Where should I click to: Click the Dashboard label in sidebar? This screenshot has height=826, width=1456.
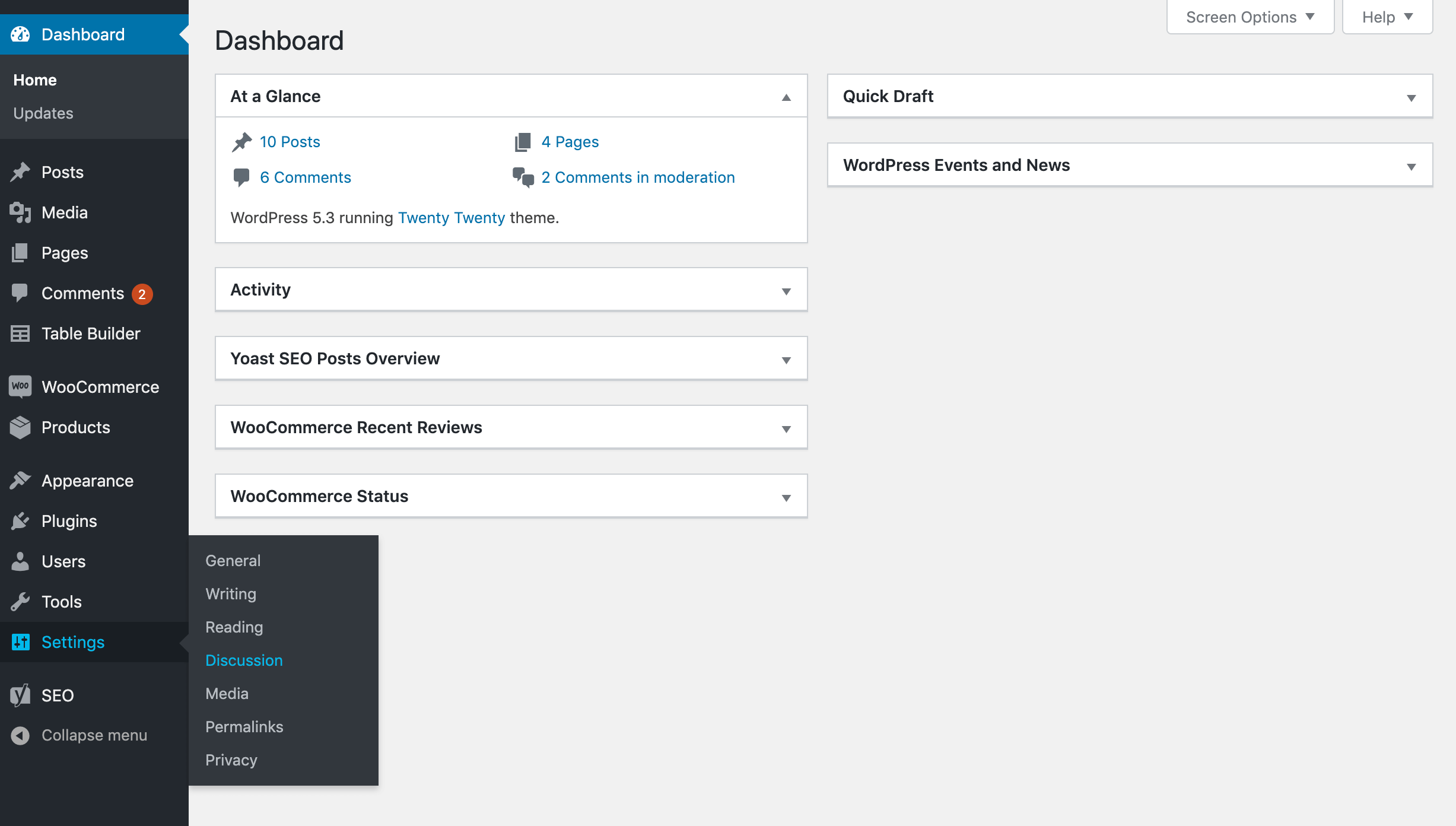(x=83, y=34)
